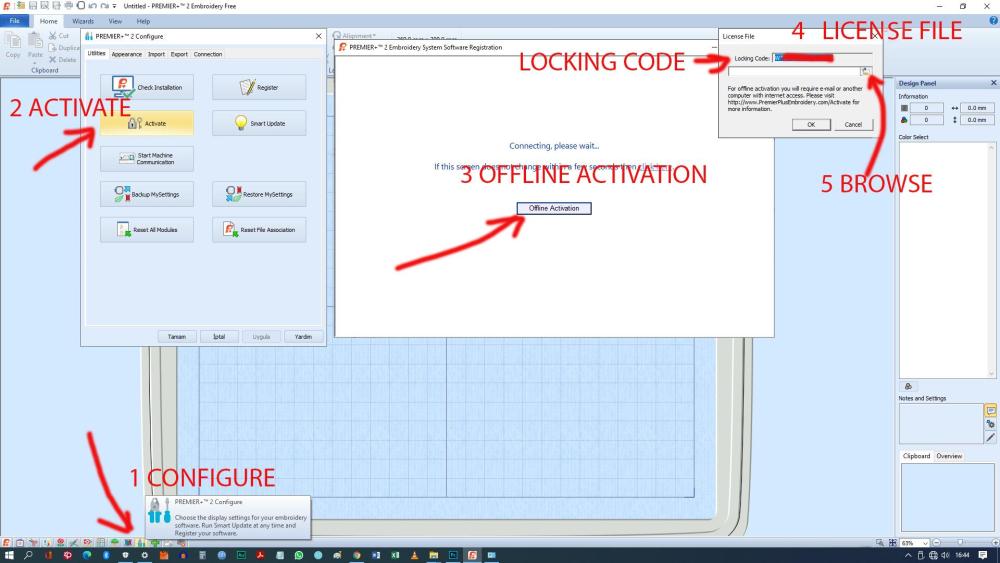Open the Help ribbon tab
The width and height of the screenshot is (1000, 563).
[x=143, y=21]
